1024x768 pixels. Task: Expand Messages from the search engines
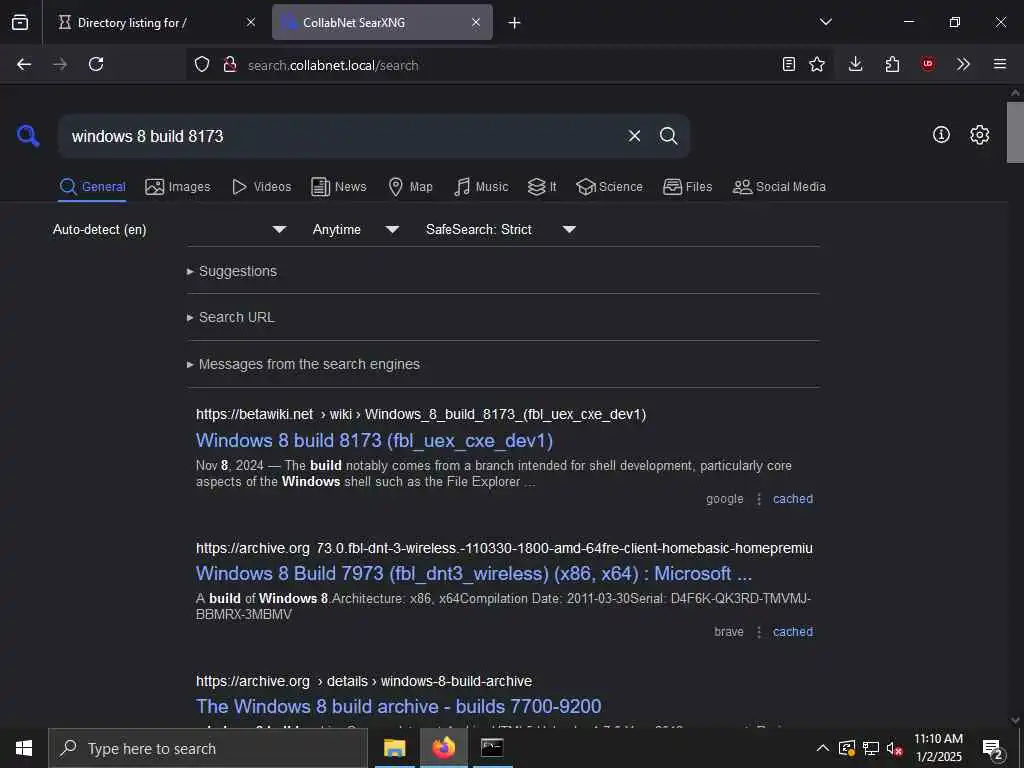click(303, 364)
